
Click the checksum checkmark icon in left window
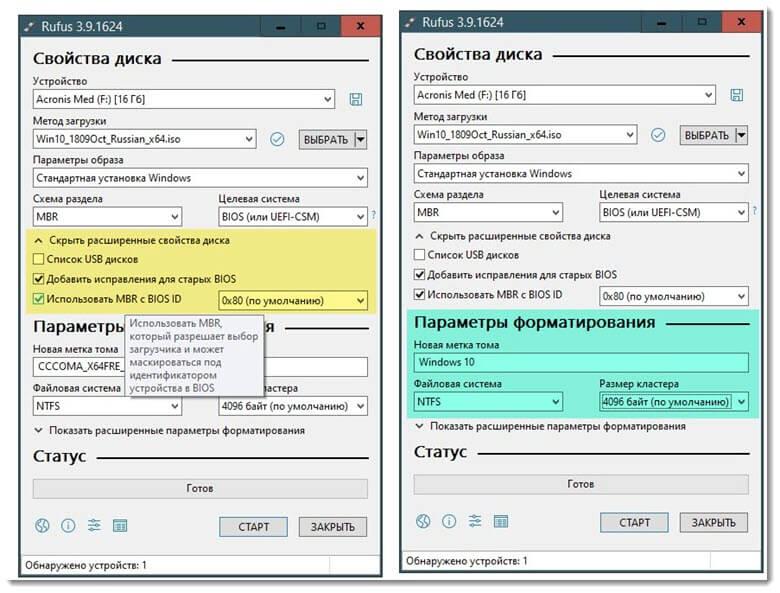point(277,139)
